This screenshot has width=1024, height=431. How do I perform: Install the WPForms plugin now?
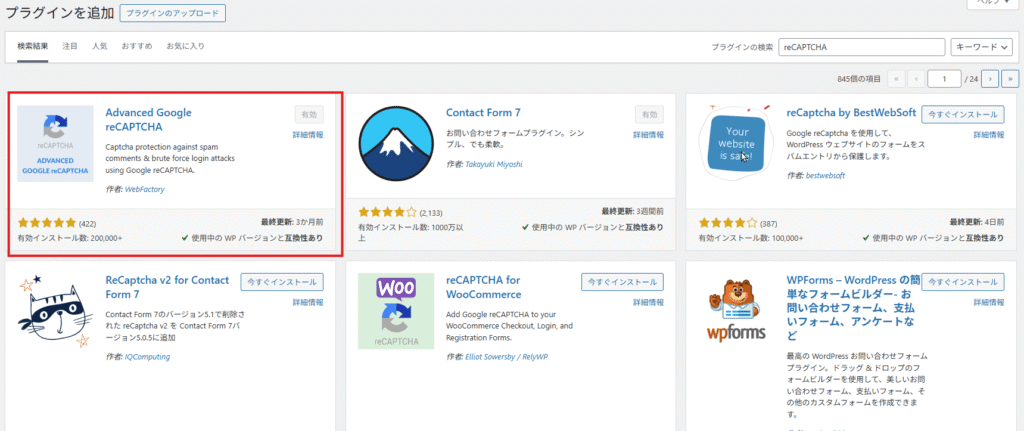[963, 281]
